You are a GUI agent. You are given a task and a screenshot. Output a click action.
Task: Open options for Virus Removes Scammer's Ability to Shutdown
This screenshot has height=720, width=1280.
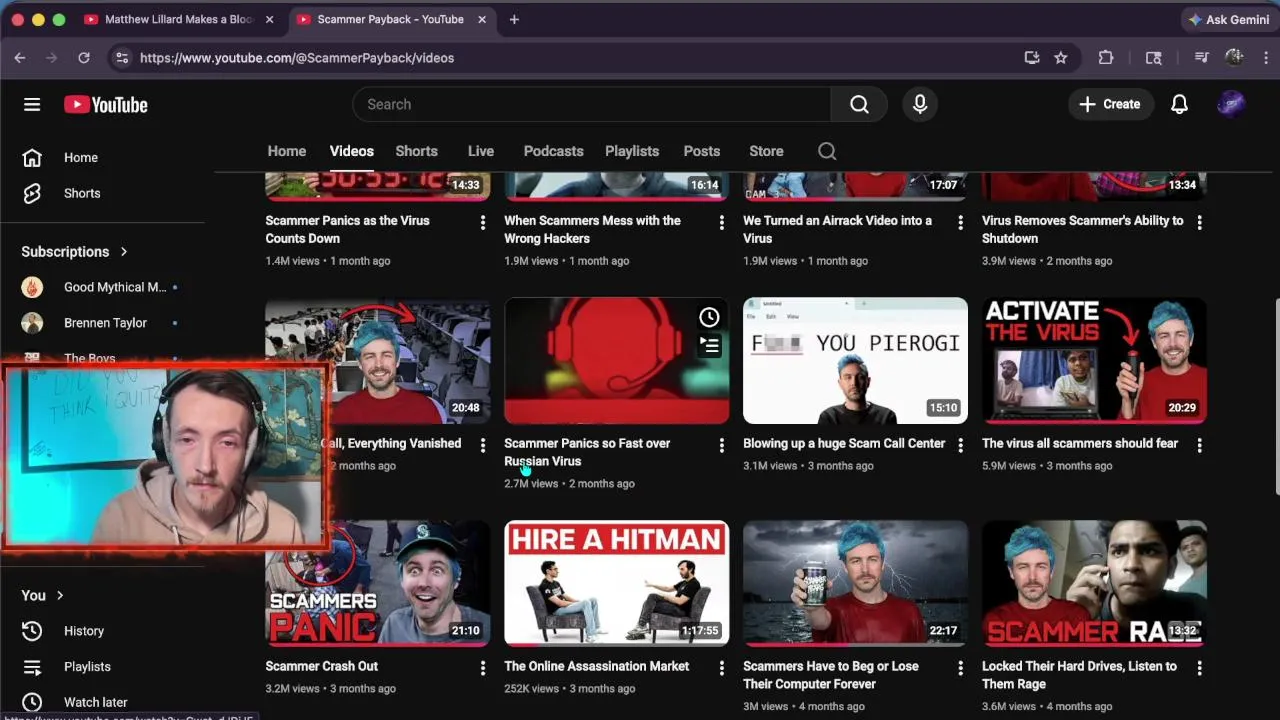click(x=1200, y=222)
